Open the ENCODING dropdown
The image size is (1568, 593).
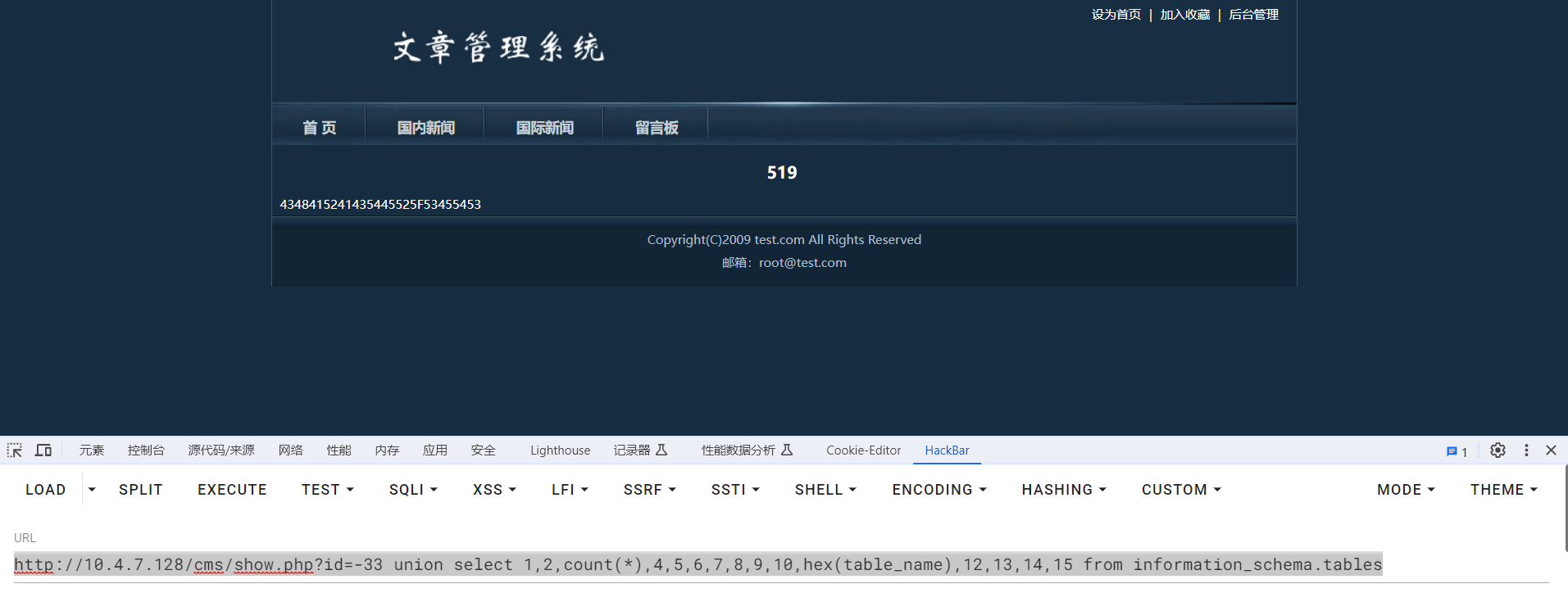[x=939, y=490]
